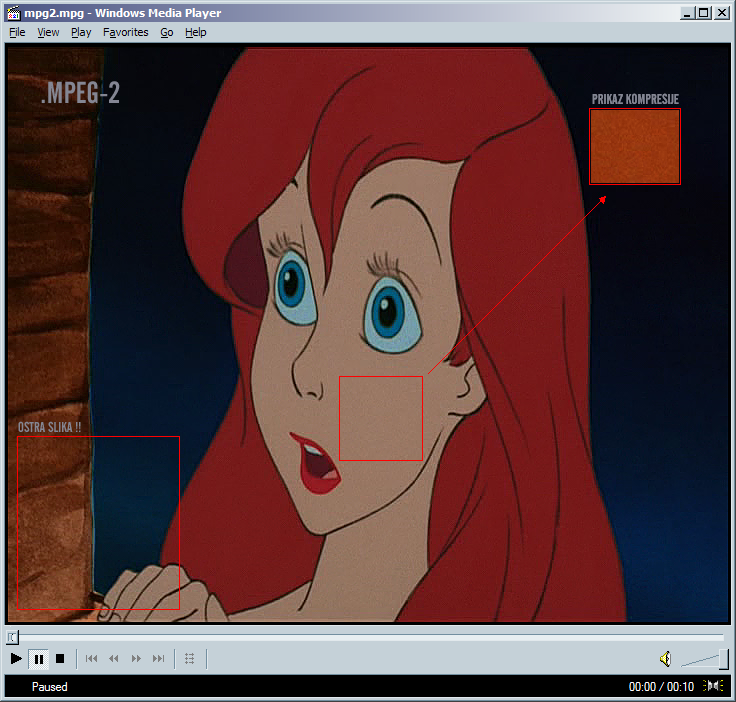Screen dimensions: 736x702
Task: Click the Paused status text
Action: click(x=50, y=687)
